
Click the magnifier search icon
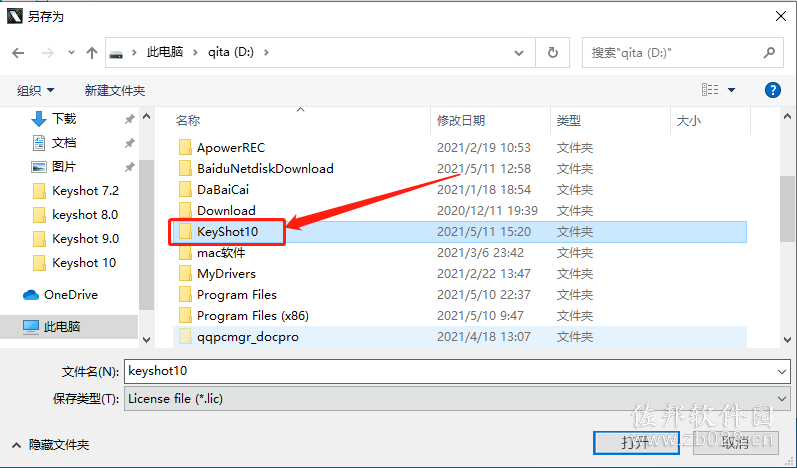click(x=769, y=52)
